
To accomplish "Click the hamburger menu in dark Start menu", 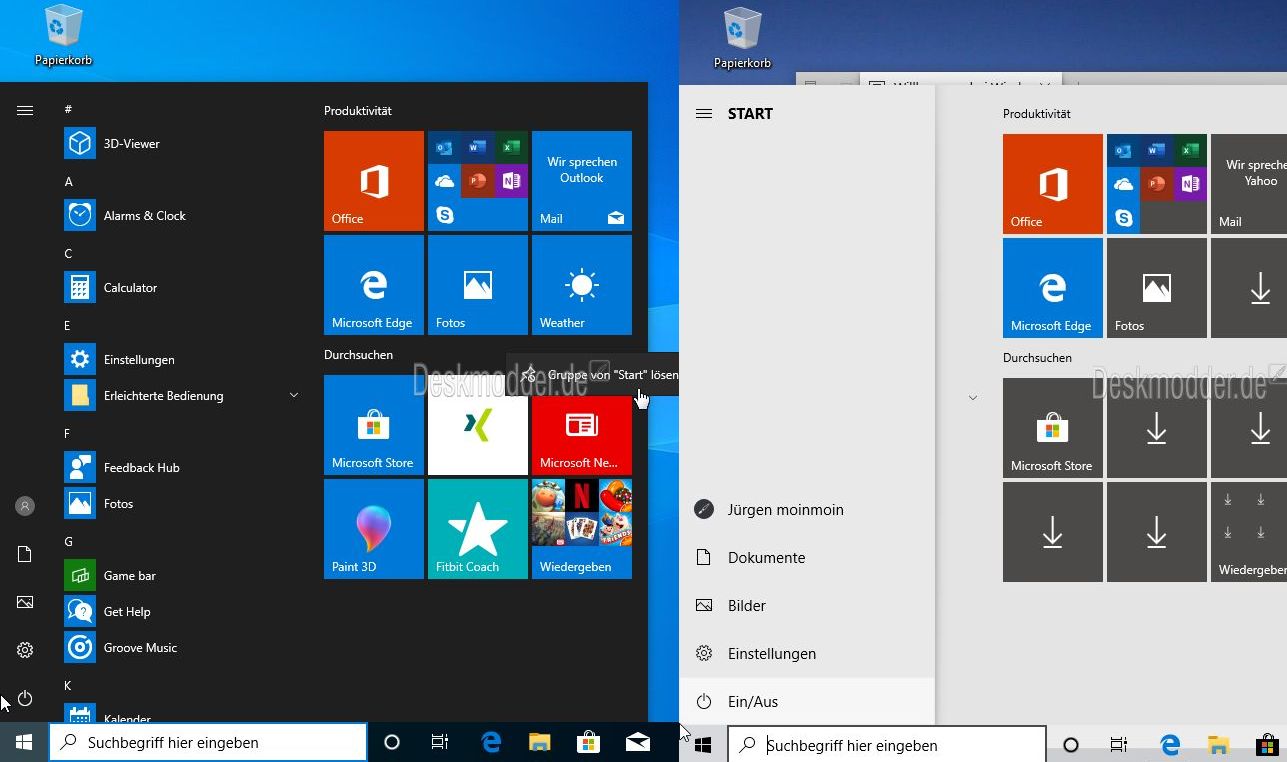I will [25, 110].
